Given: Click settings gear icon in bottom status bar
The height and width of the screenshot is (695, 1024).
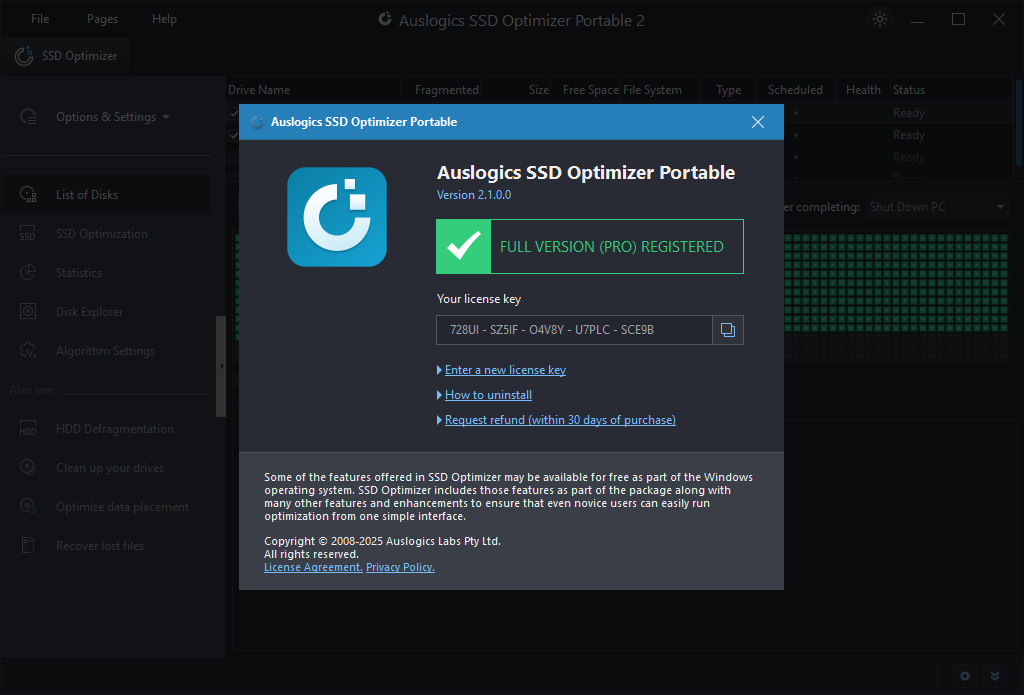Looking at the screenshot, I should (965, 676).
